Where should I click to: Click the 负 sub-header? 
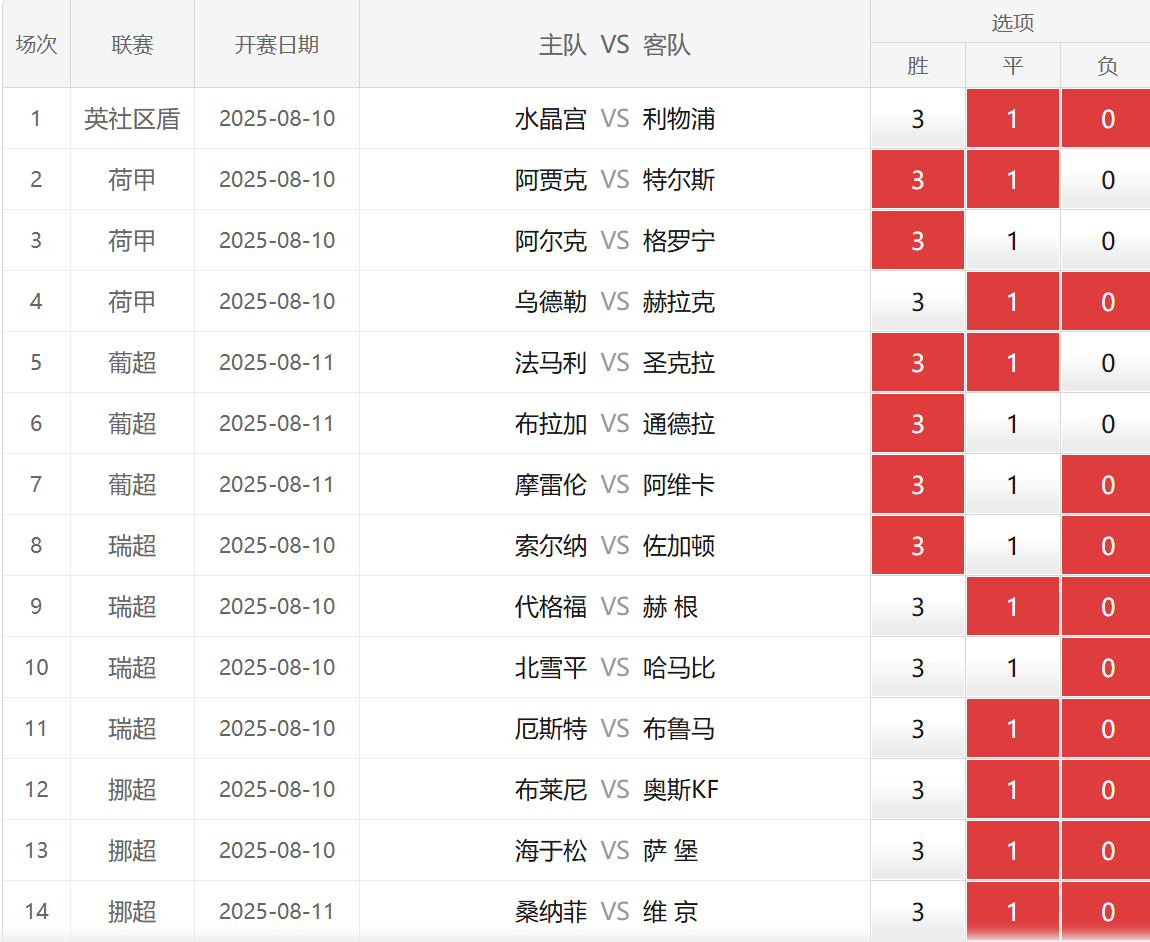[1107, 65]
